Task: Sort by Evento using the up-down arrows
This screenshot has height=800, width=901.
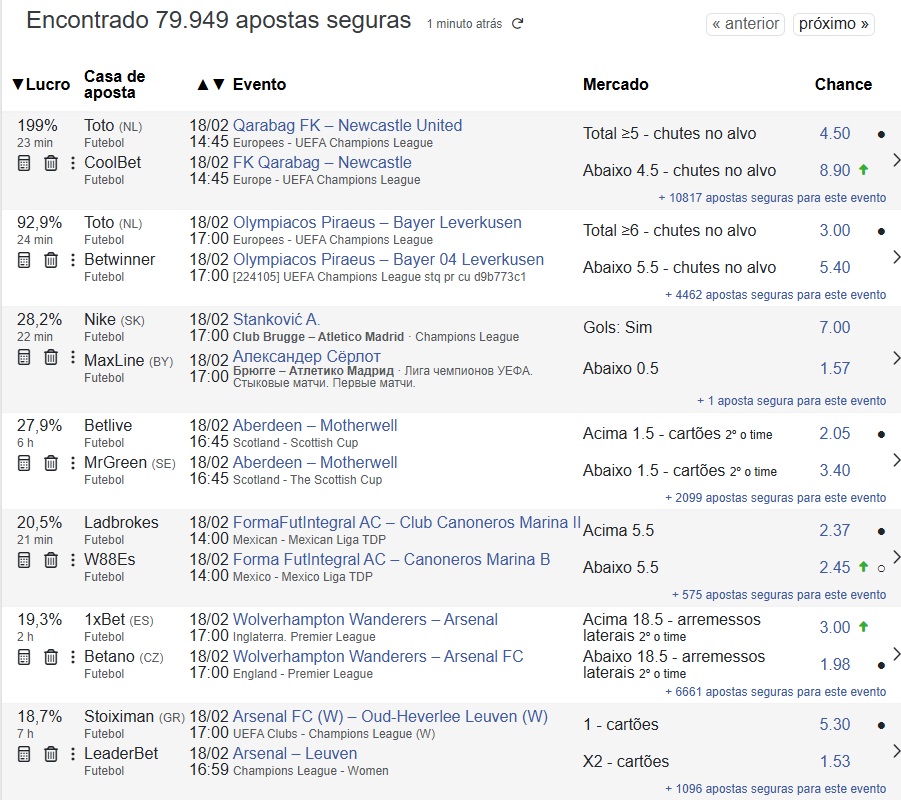Action: [x=210, y=84]
